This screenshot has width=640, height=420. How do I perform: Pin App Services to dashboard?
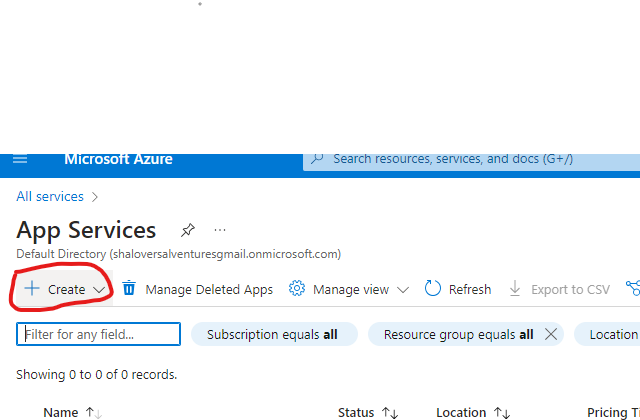pos(187,230)
